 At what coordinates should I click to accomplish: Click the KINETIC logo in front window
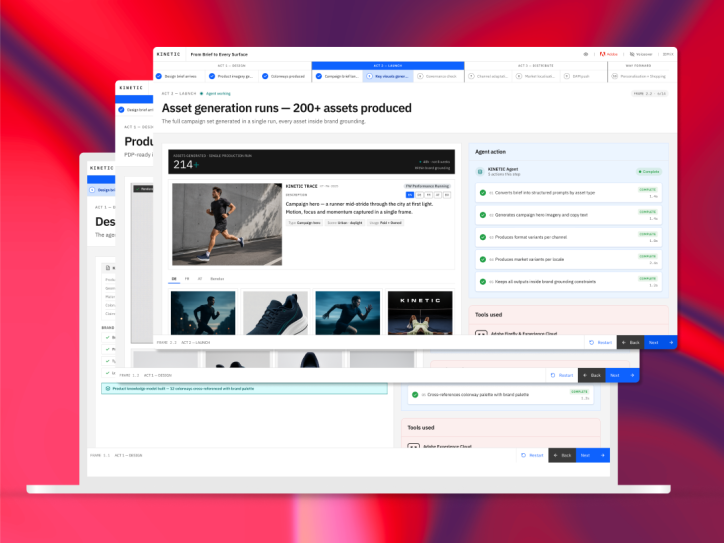click(168, 54)
